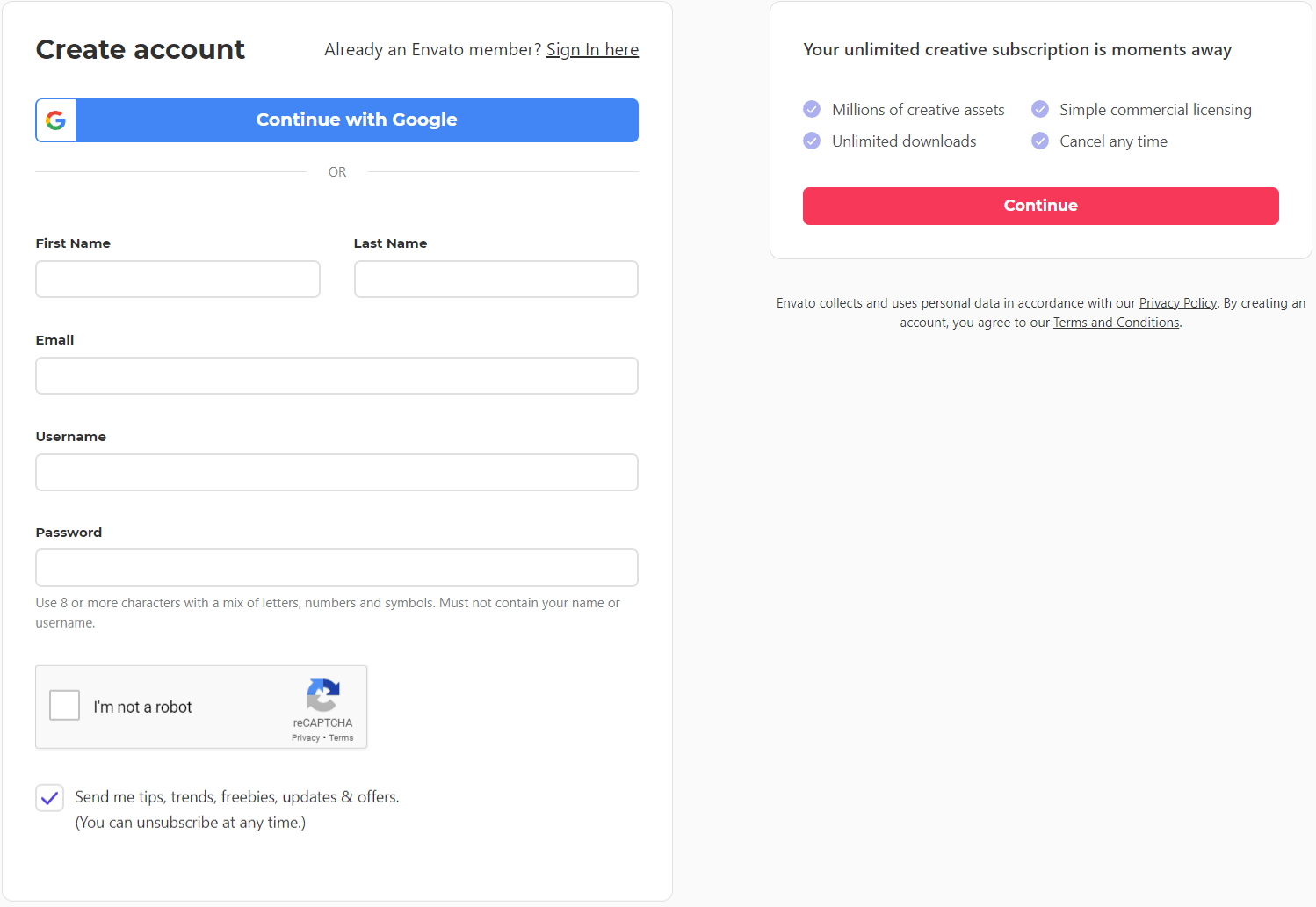Click checkmark icon beside Unlimited downloads
The image size is (1316, 907).
click(x=812, y=141)
